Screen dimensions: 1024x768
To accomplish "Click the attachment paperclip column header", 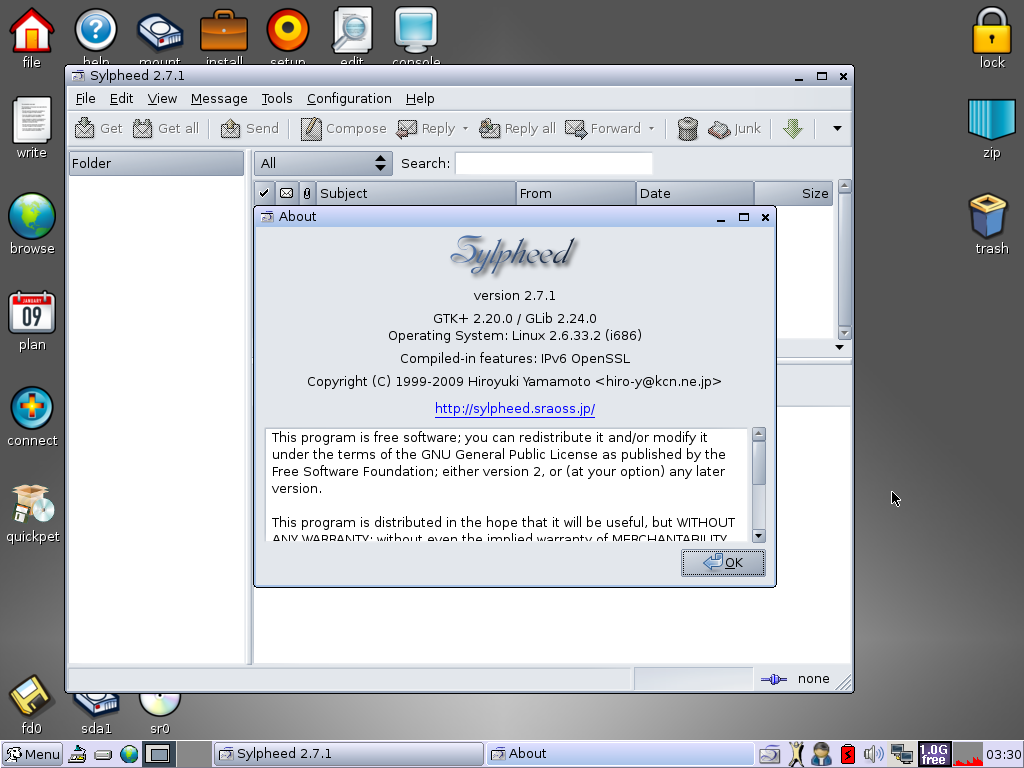I will point(307,193).
